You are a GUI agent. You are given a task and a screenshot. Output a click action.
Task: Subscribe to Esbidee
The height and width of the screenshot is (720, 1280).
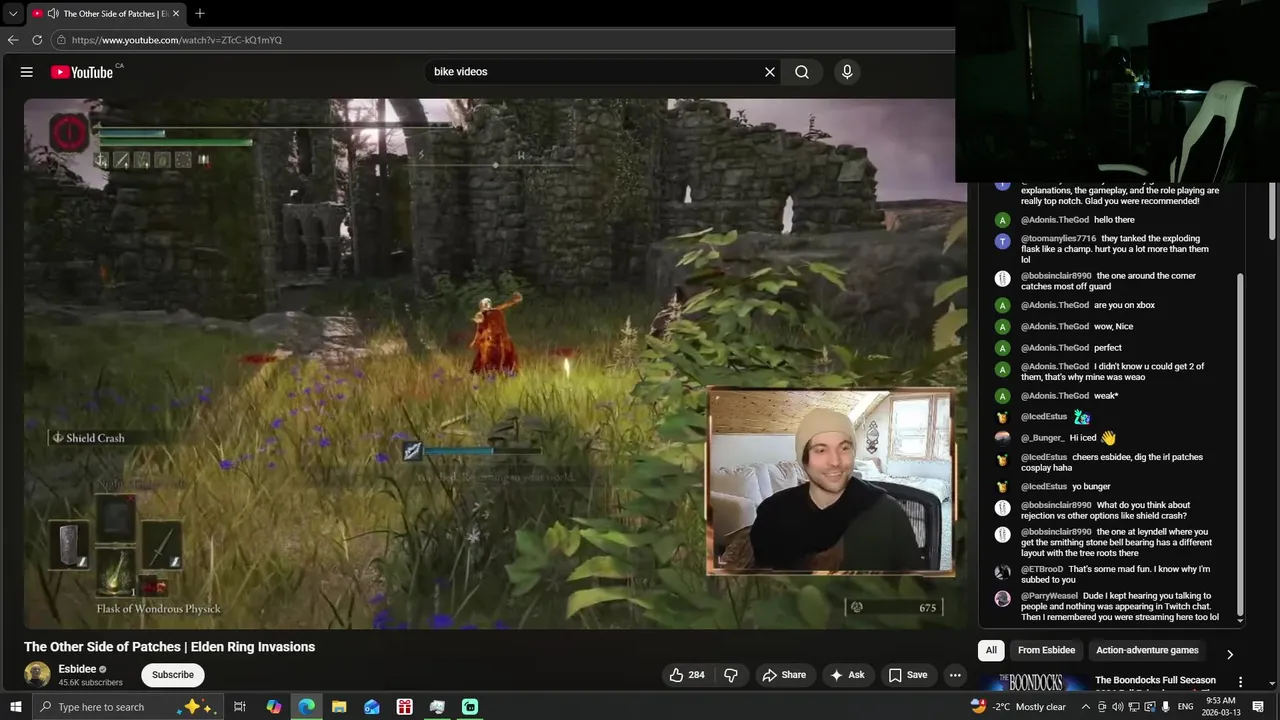[x=173, y=675]
